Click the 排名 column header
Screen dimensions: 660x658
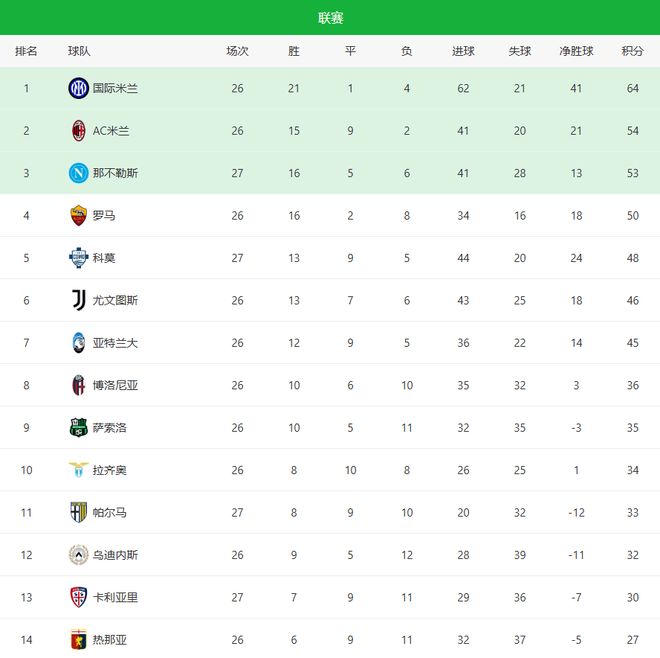[26, 51]
